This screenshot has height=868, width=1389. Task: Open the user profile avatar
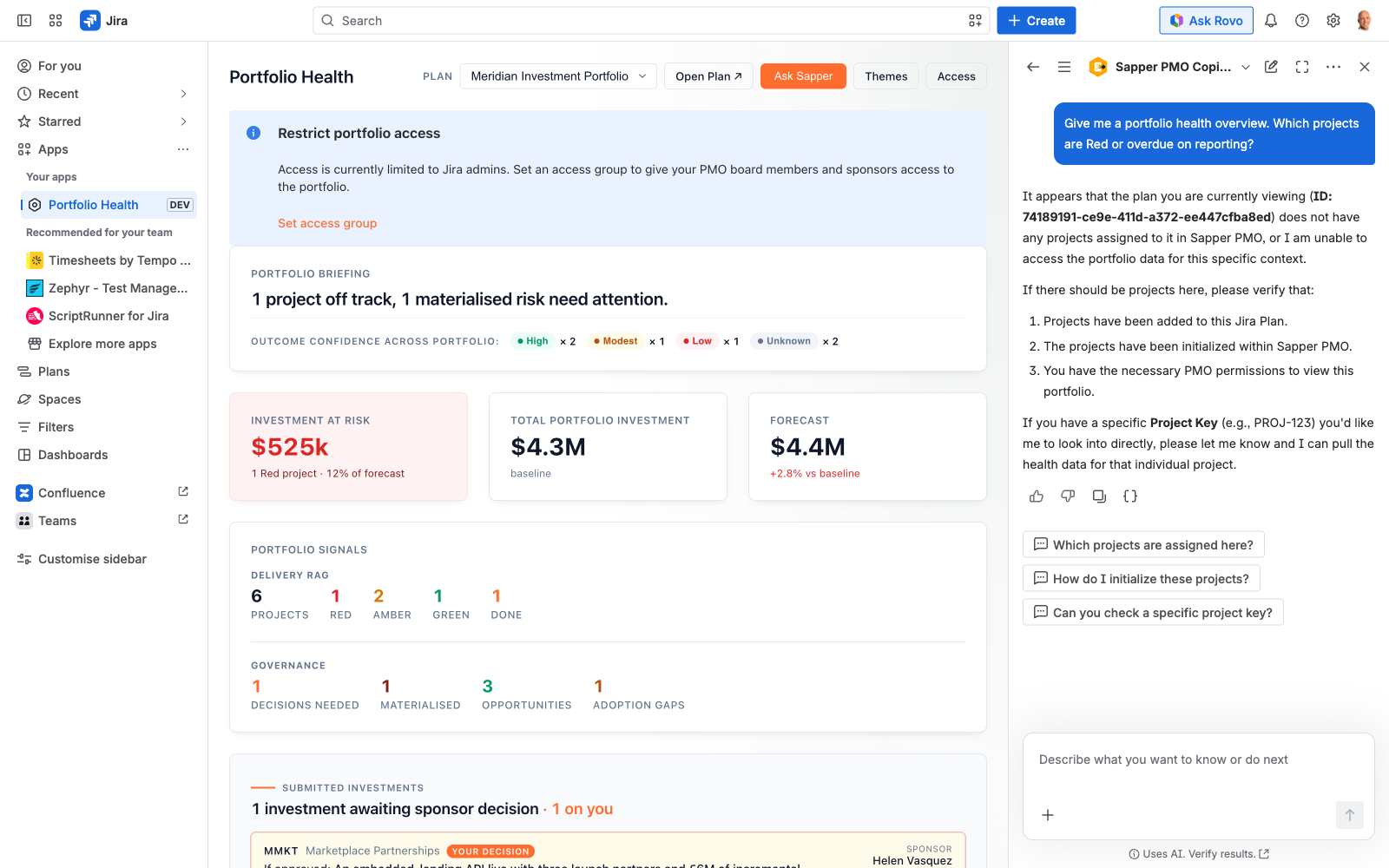(x=1364, y=21)
